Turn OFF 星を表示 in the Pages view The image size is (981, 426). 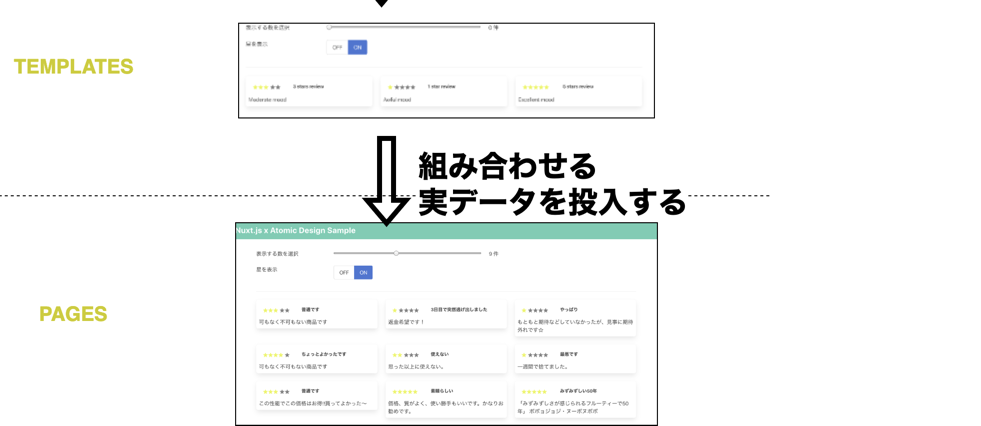[344, 272]
